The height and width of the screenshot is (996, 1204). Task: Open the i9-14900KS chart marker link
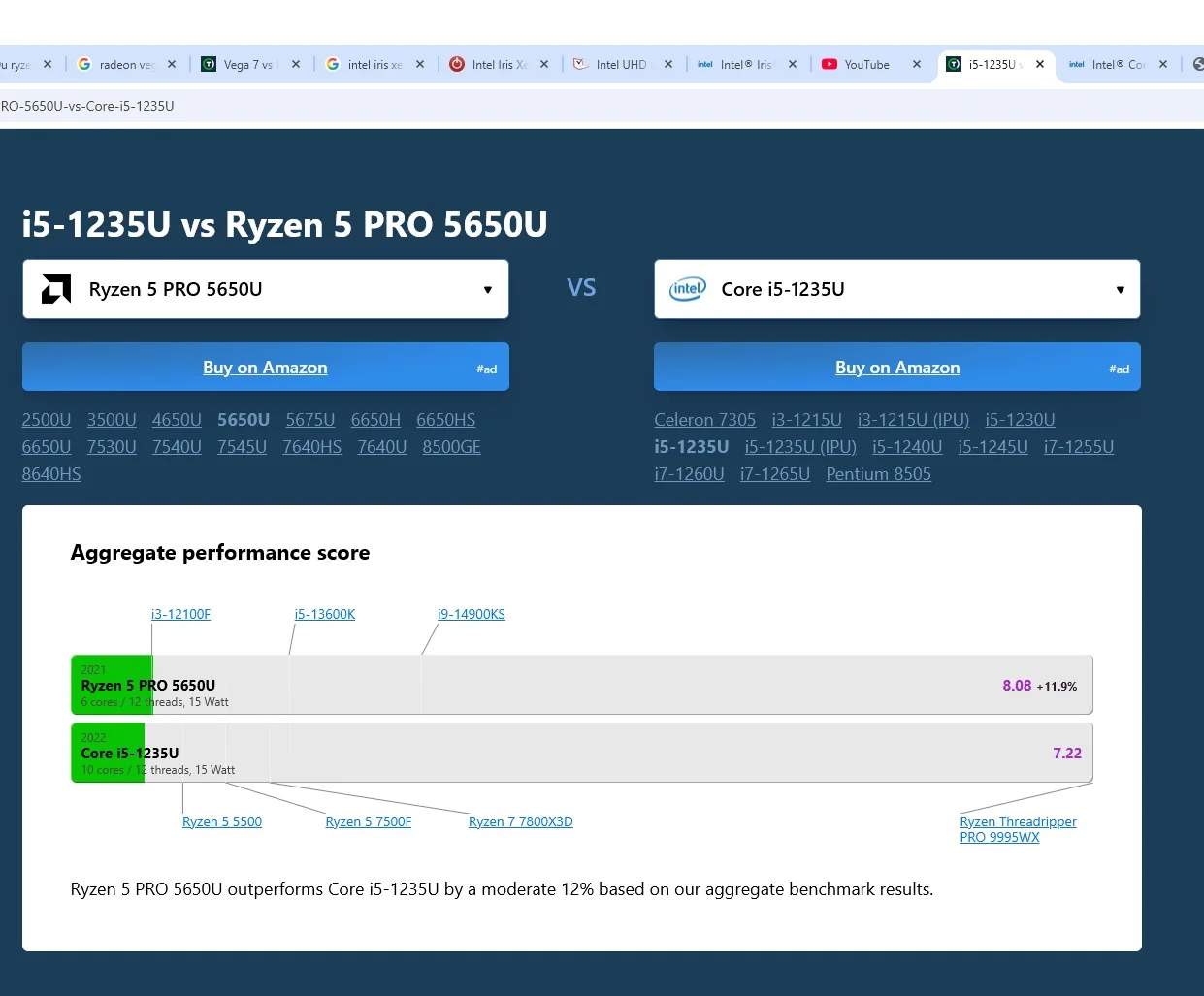pos(472,614)
